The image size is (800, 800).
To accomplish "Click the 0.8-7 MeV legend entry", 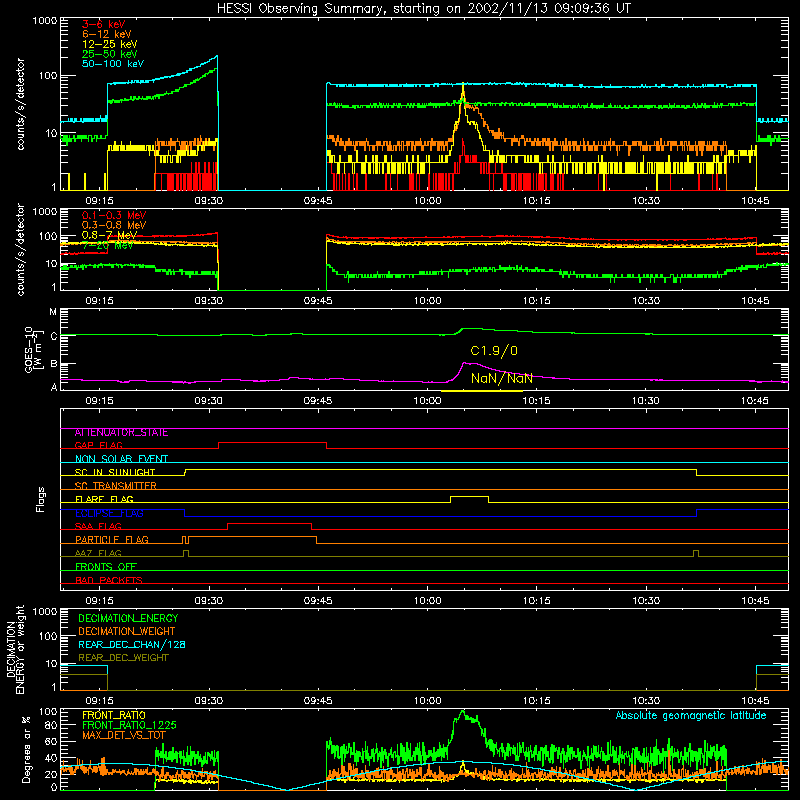I will point(109,235).
